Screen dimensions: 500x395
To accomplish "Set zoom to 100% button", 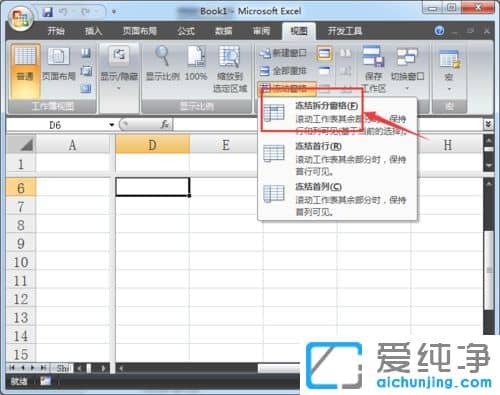I will pyautogui.click(x=196, y=64).
